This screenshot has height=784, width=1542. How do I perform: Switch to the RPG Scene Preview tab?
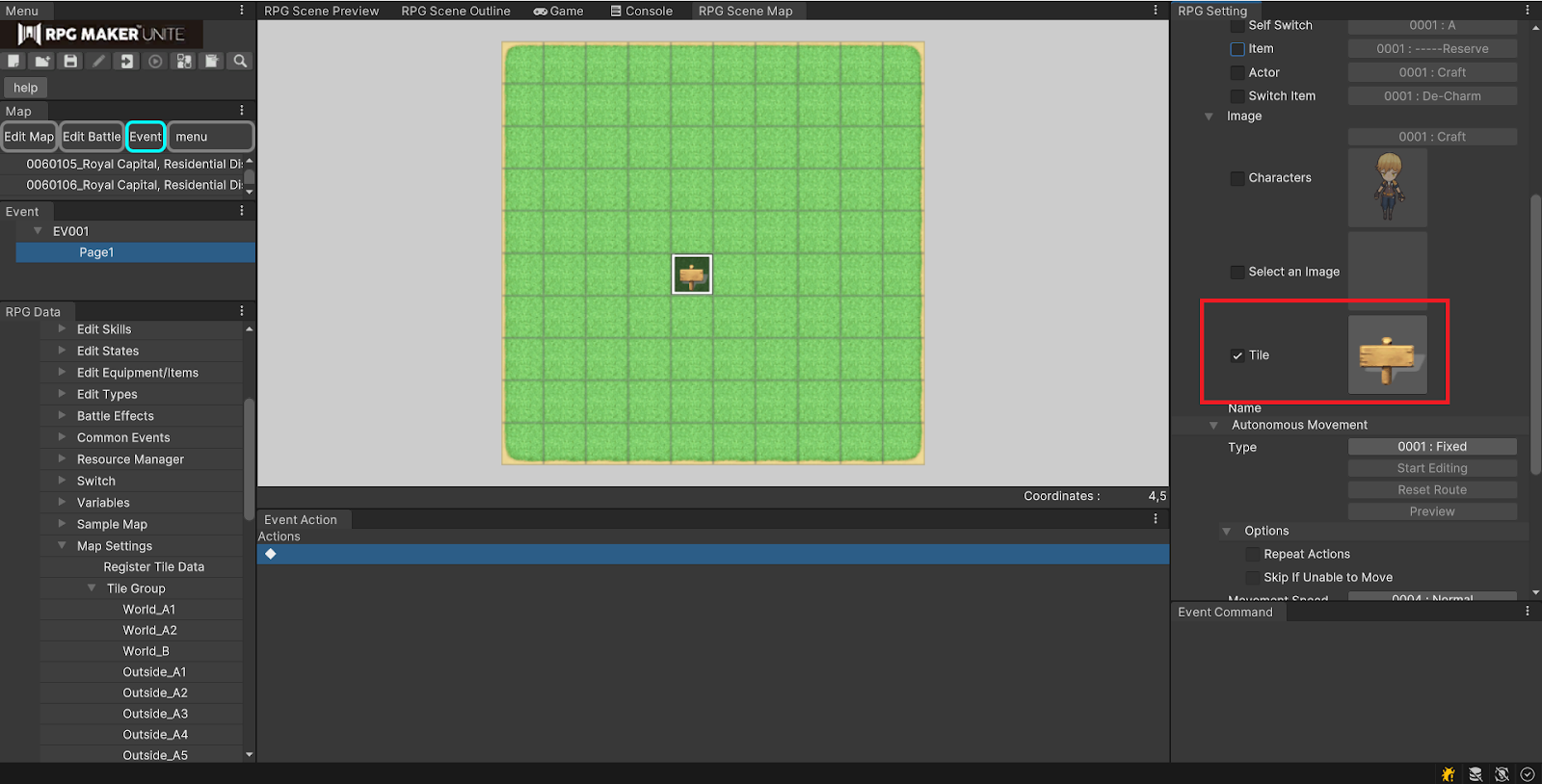click(x=322, y=11)
